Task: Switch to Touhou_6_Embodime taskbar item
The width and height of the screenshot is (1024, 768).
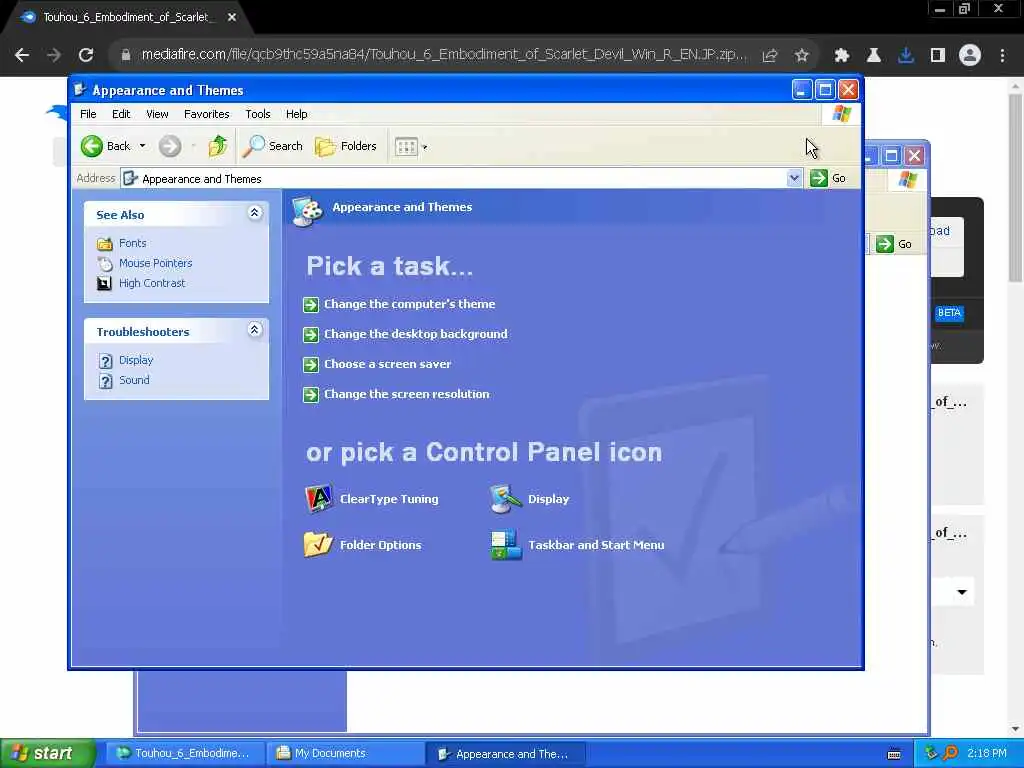Action: pos(186,754)
